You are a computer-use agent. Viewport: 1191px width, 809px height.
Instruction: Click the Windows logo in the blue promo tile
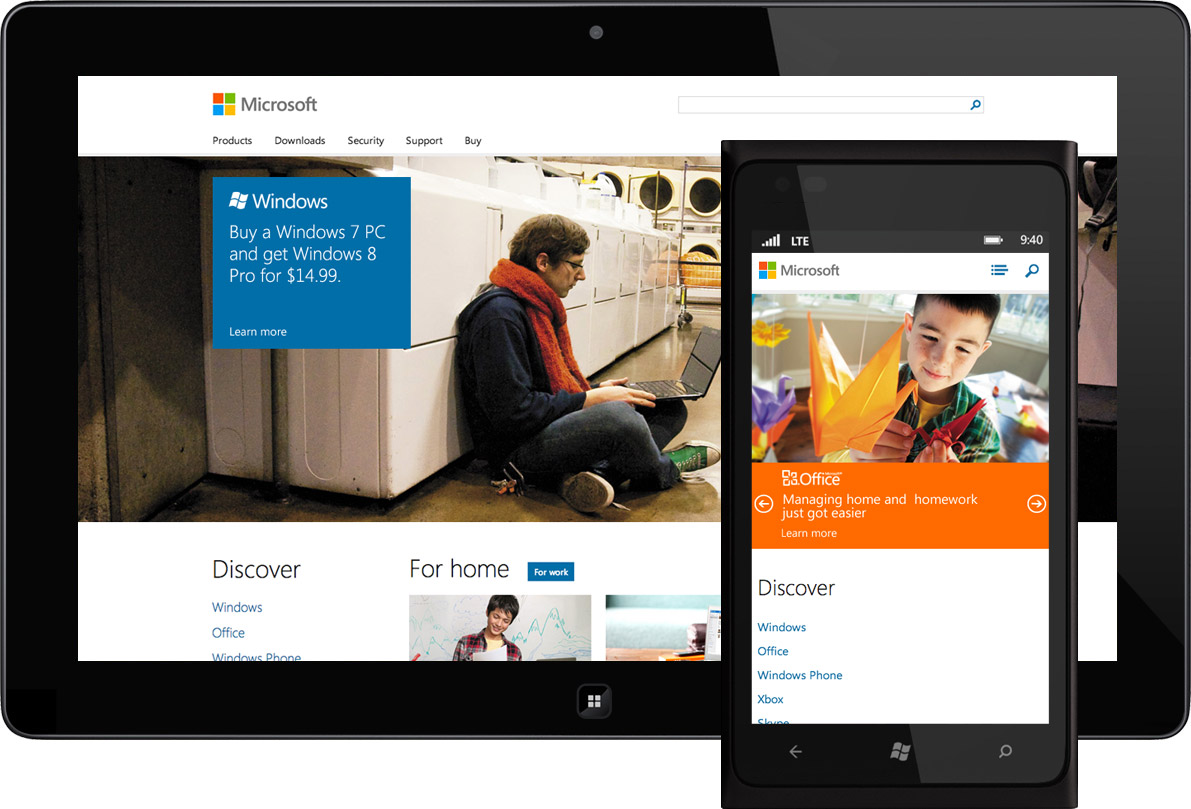click(278, 201)
